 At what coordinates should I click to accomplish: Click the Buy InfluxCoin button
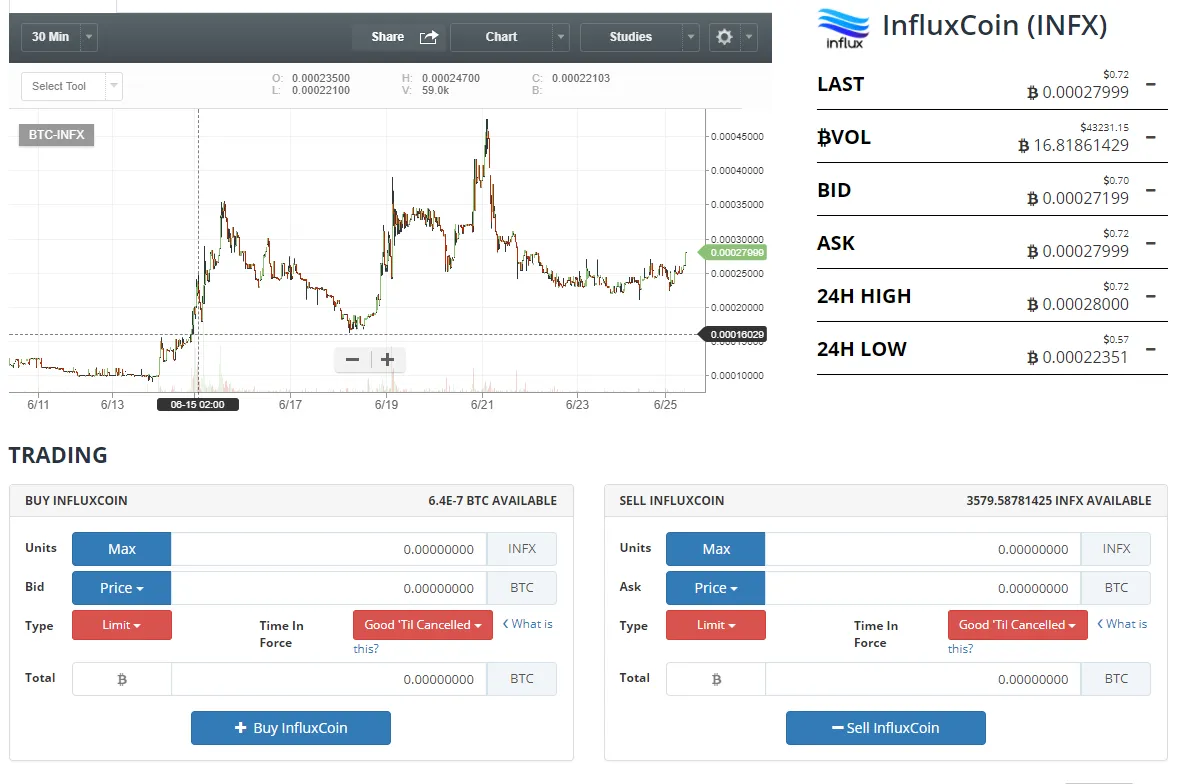(290, 727)
